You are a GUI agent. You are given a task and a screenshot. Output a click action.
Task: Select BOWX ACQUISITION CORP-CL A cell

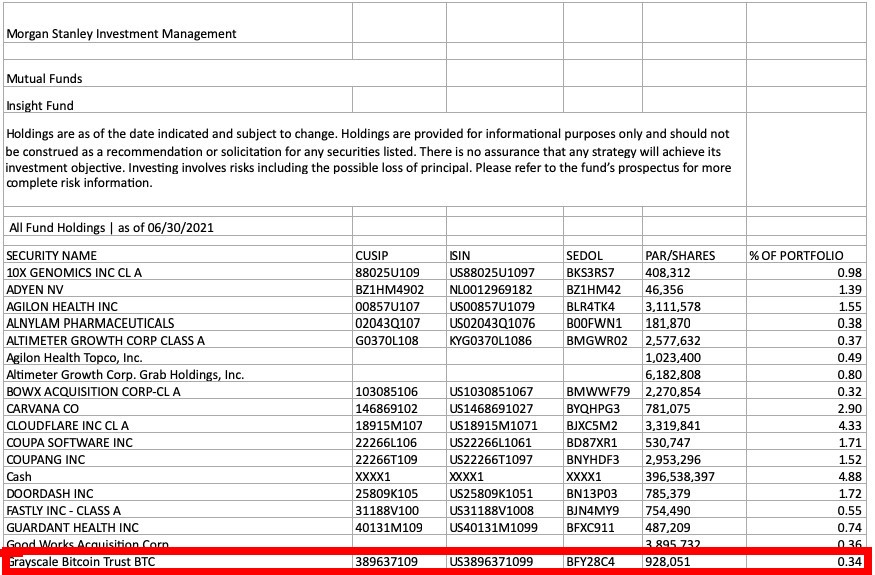[x=177, y=391]
